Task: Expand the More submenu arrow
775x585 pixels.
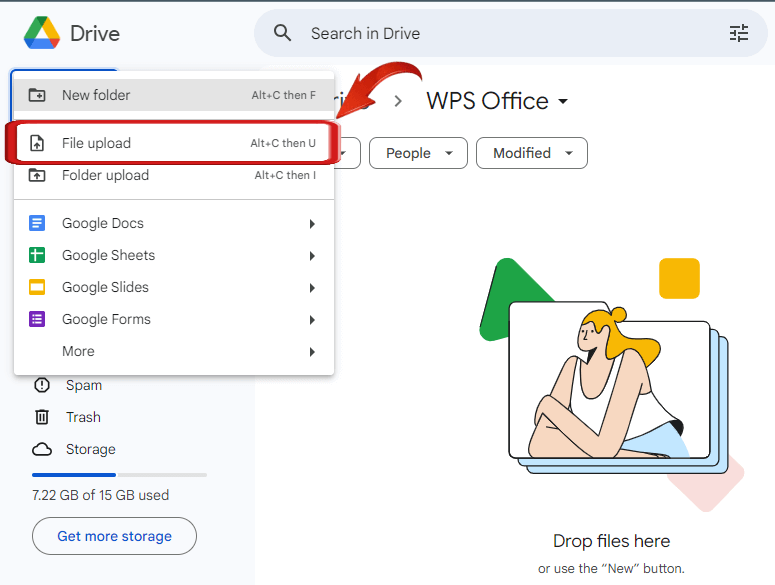Action: pyautogui.click(x=312, y=352)
